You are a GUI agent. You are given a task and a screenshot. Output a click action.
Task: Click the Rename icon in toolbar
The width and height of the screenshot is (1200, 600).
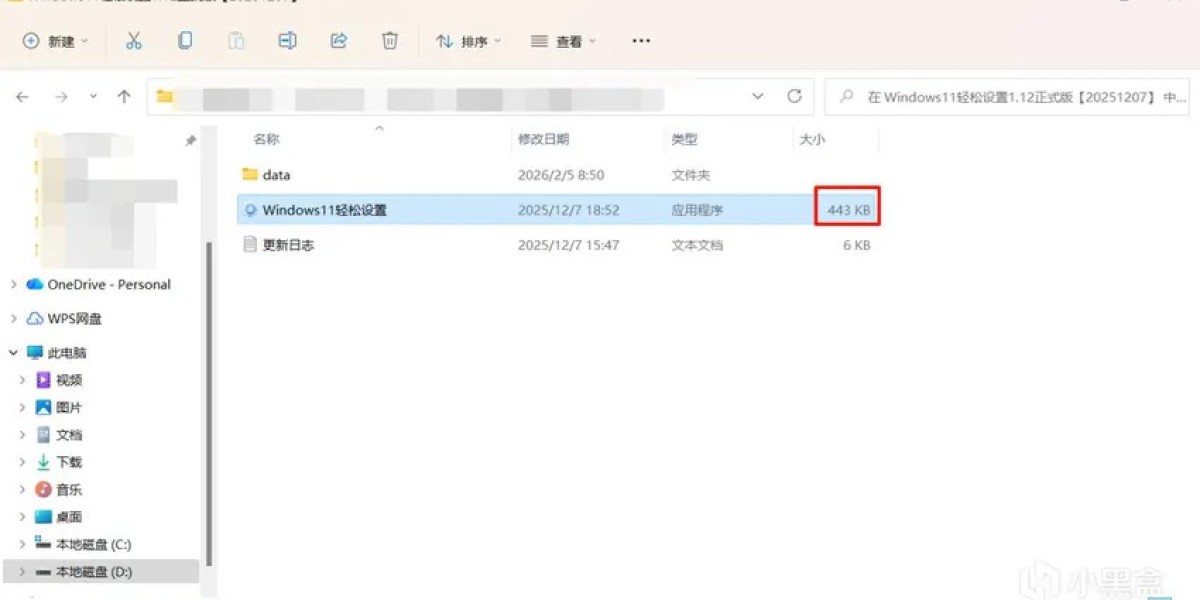(287, 41)
